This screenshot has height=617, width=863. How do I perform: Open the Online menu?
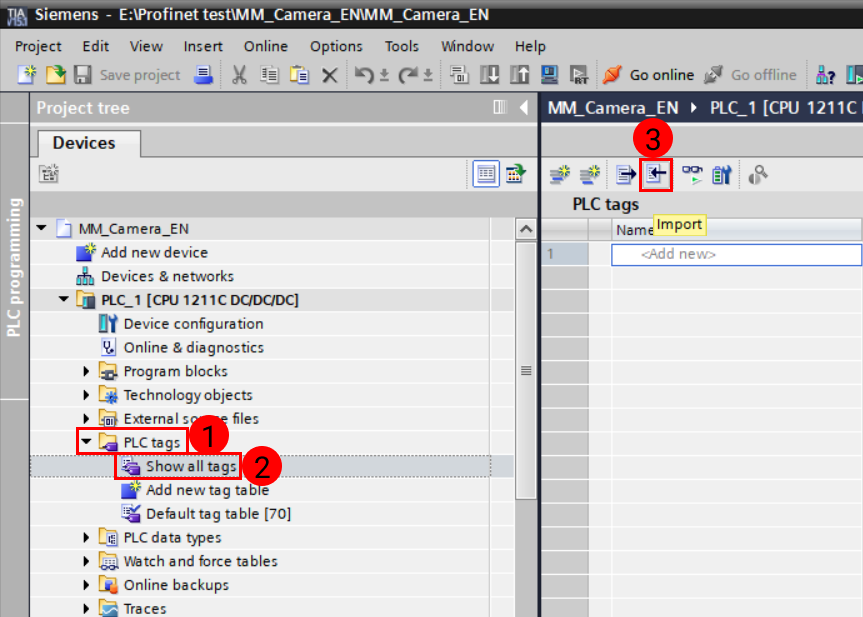(265, 46)
